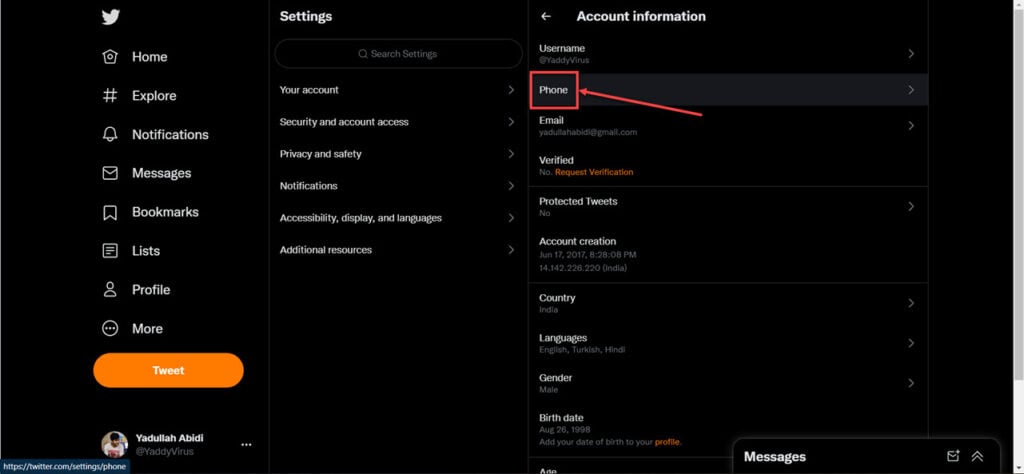The image size is (1024, 474).
Task: Open Privacy and safety settings
Action: (x=398, y=154)
